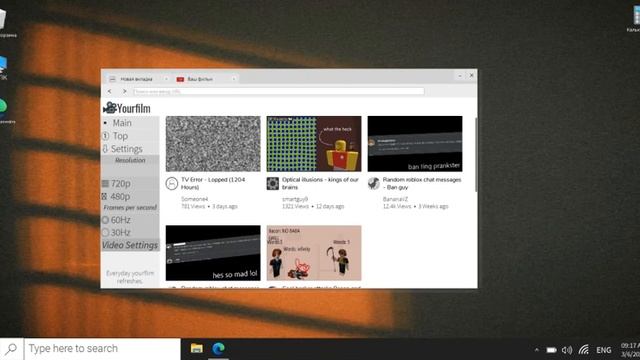Click the Settings sidebar icon

tap(105, 149)
